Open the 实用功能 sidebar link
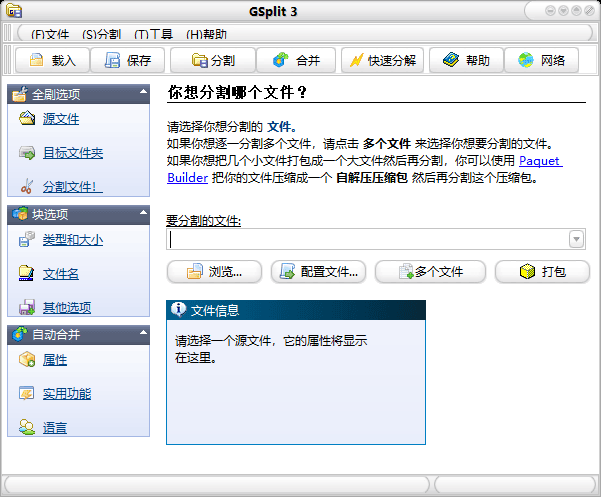 click(x=67, y=394)
